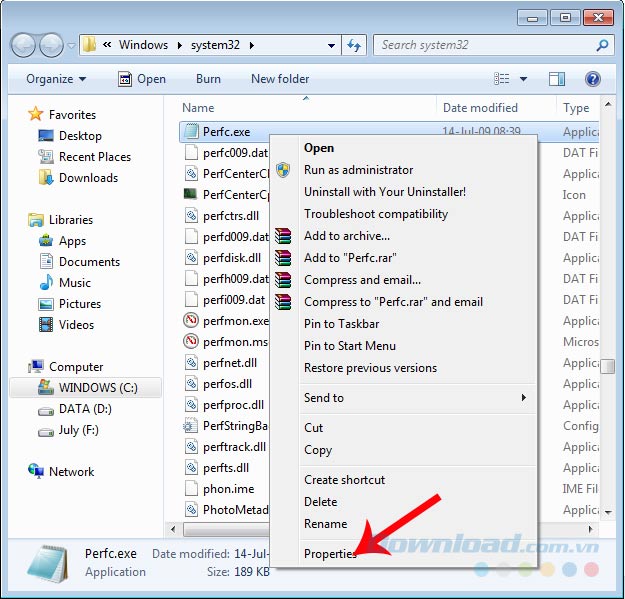This screenshot has height=599, width=625.
Task: Click the vertical scrollbar thumb
Action: (607, 366)
